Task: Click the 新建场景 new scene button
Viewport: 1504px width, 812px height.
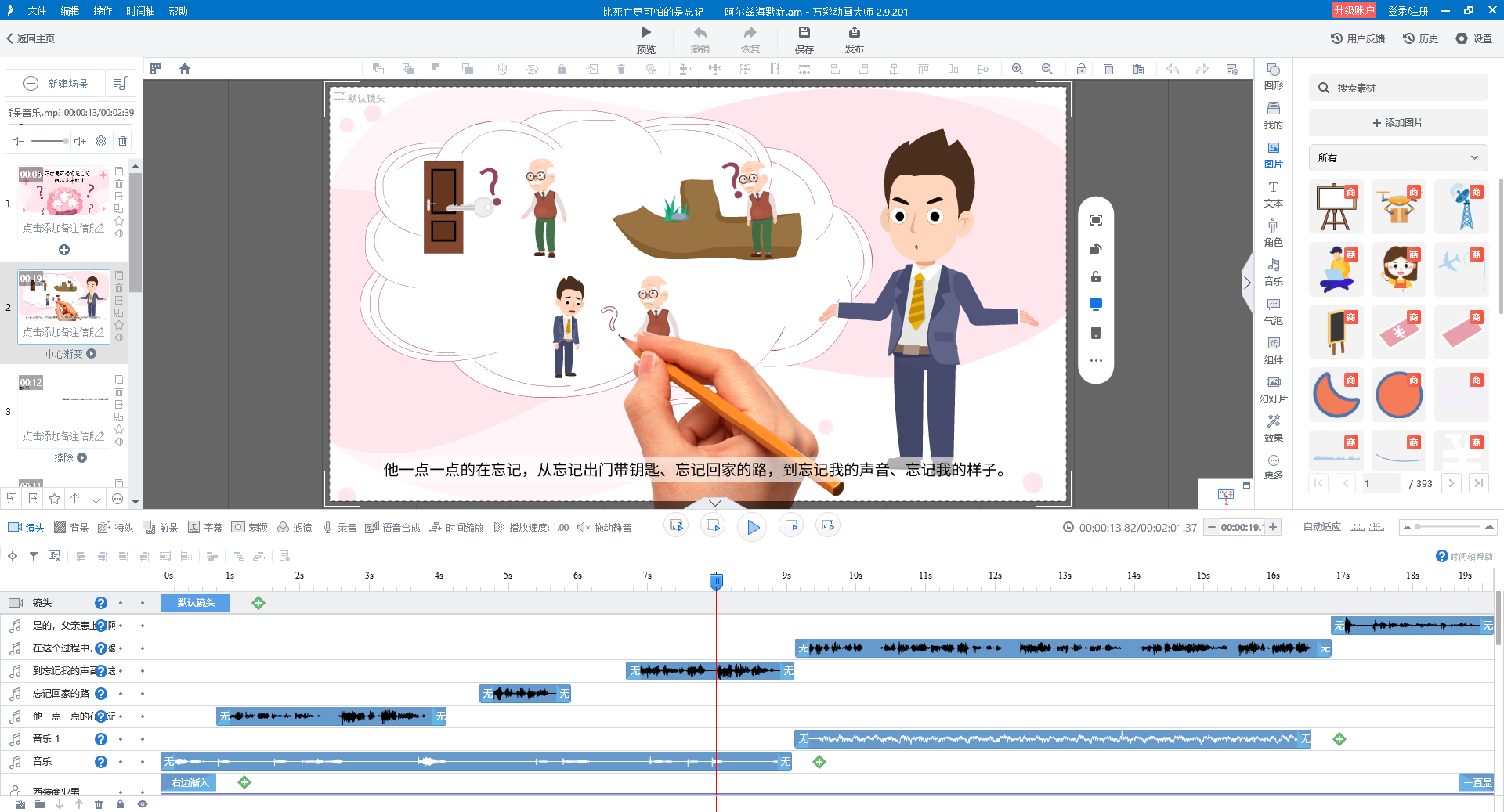Action: tap(55, 83)
